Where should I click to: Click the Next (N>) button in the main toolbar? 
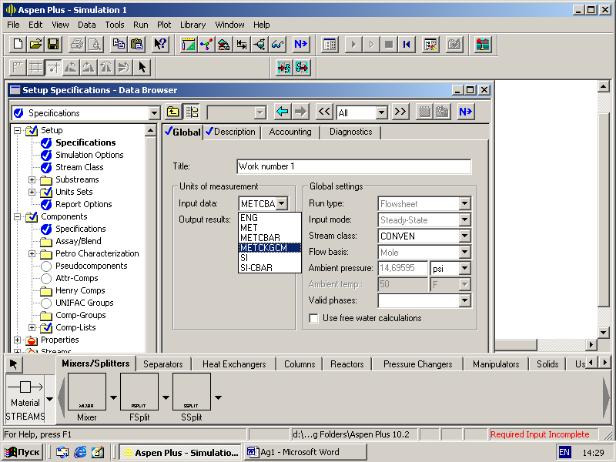click(301, 45)
